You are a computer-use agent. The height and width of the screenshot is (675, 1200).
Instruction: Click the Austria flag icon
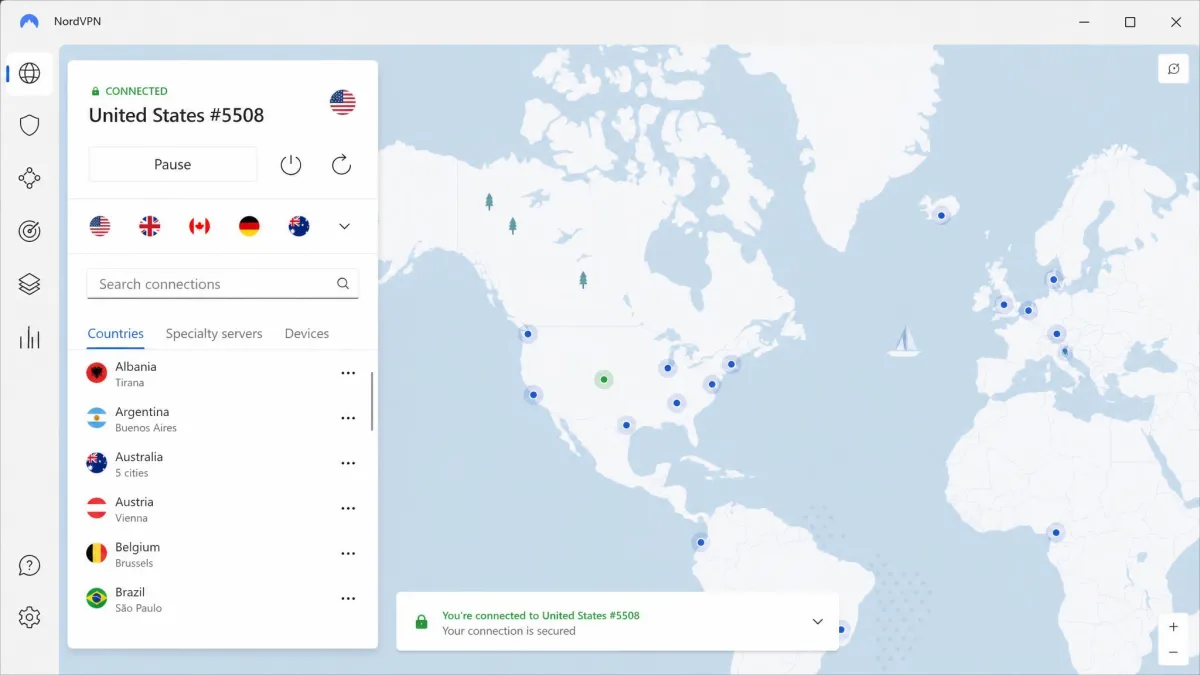point(97,508)
